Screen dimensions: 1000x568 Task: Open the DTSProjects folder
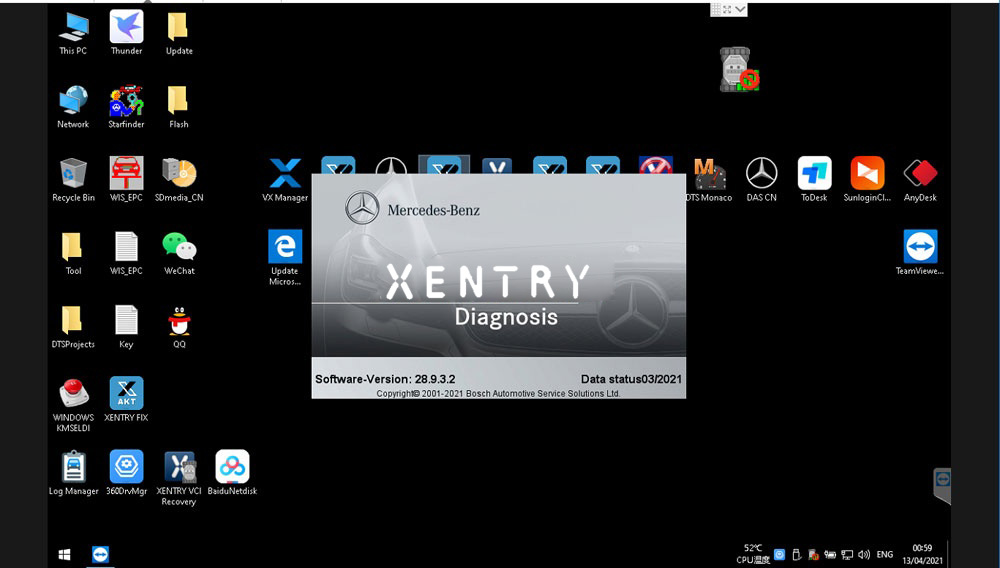tap(73, 326)
